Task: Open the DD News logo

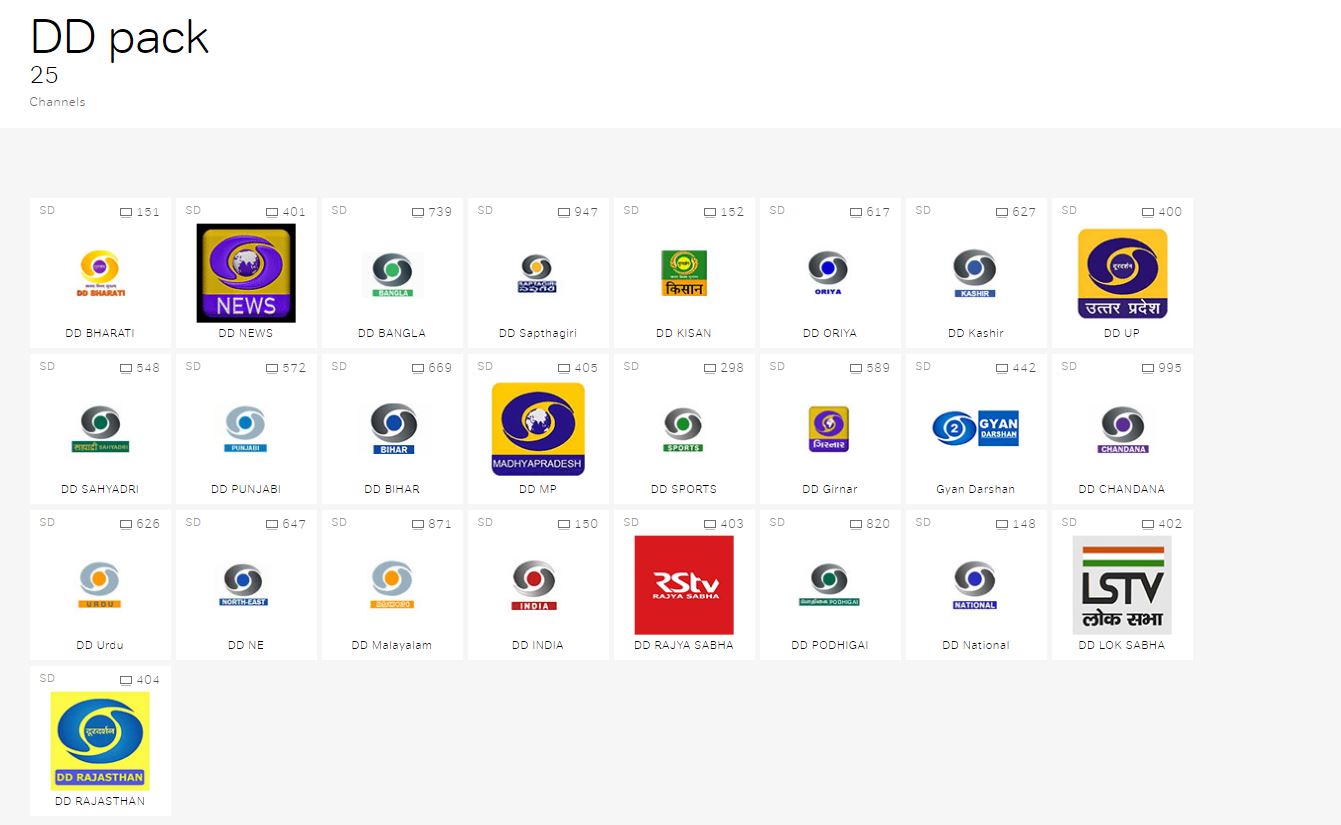Action: [x=246, y=273]
